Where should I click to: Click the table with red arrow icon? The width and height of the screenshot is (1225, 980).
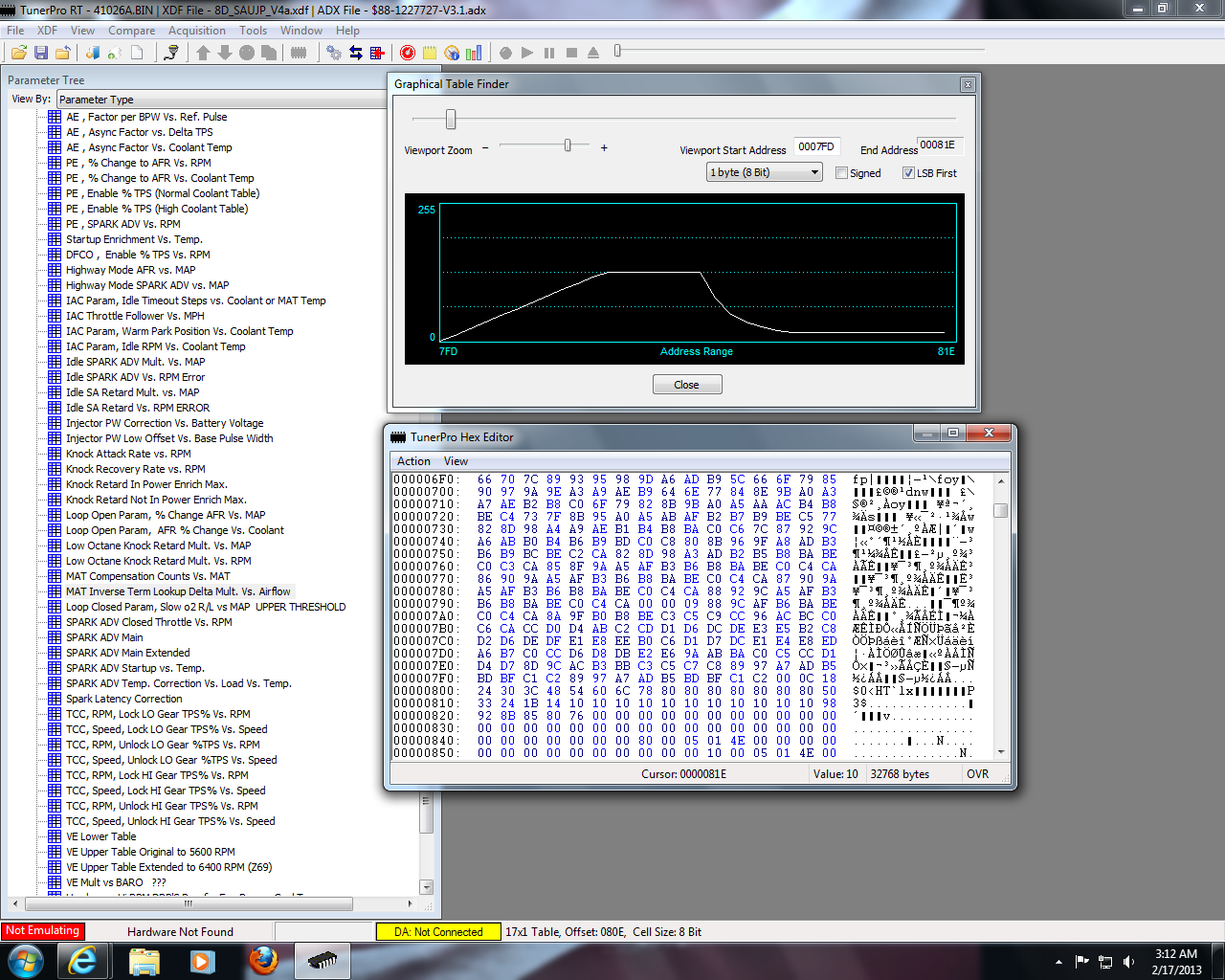[x=377, y=53]
